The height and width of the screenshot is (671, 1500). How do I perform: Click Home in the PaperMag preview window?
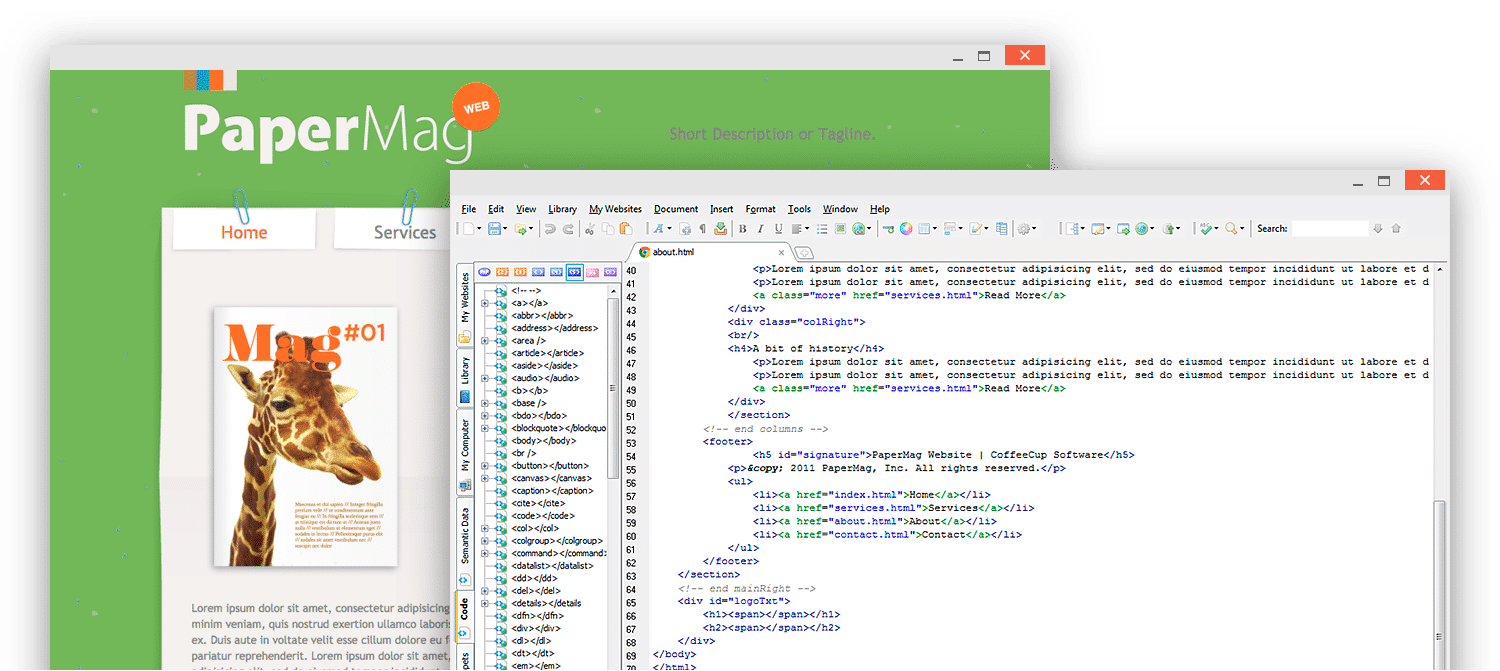click(x=244, y=232)
